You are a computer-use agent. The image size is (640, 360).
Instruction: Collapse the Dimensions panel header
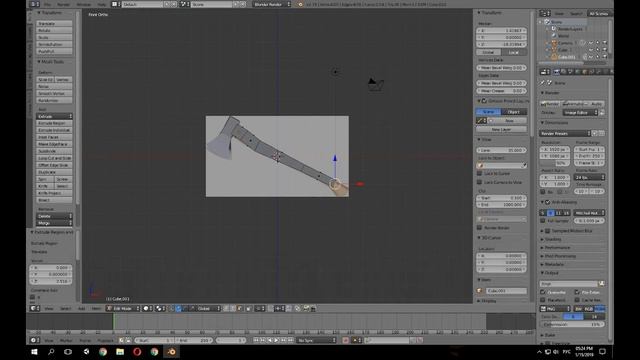555,122
